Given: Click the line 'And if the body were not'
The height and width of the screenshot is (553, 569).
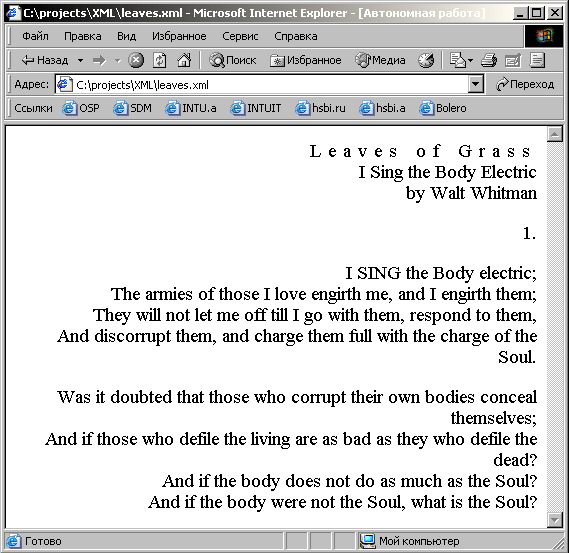Looking at the screenshot, I should 342,503.
